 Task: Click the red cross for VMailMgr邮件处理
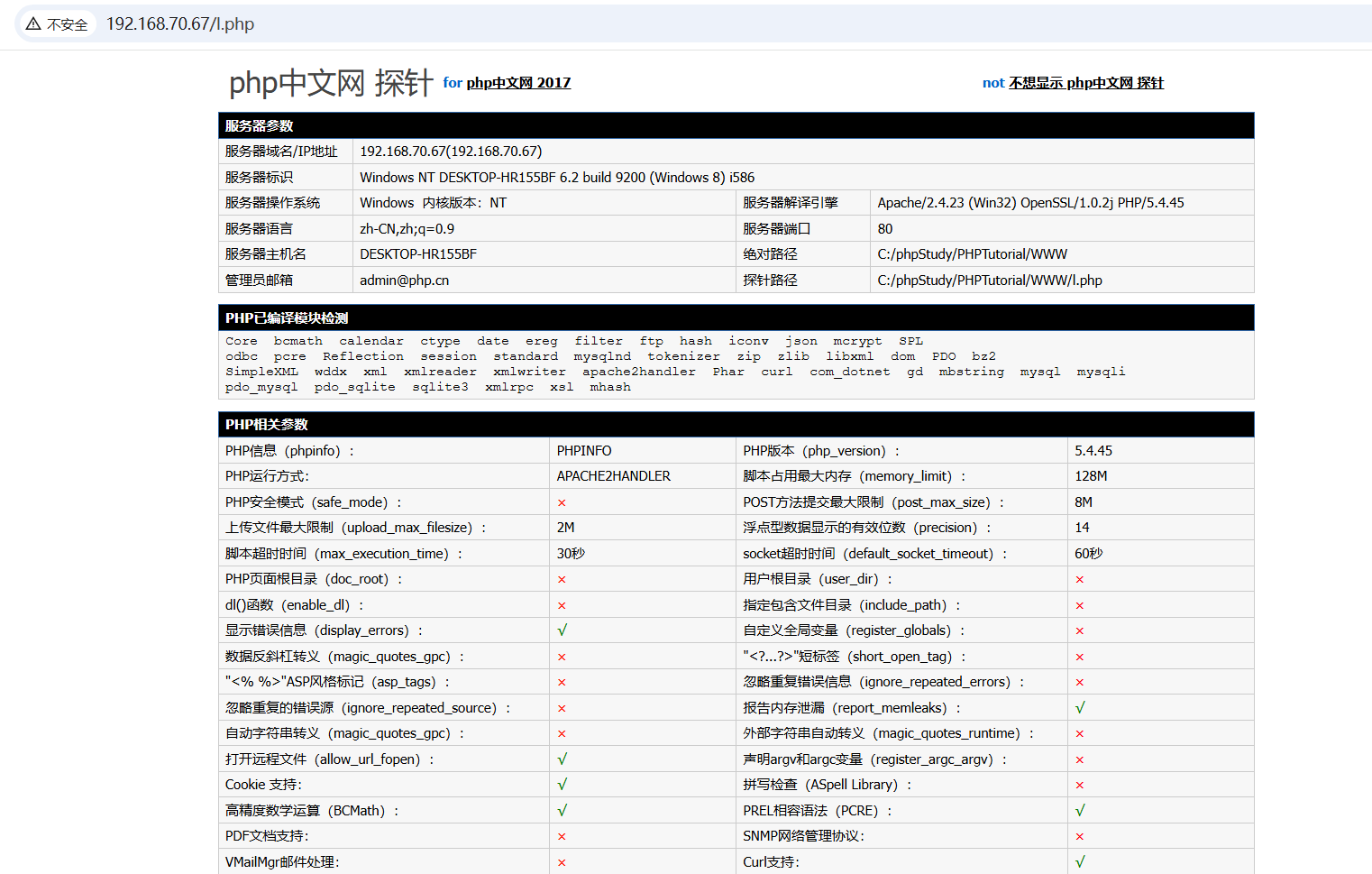[x=562, y=863]
